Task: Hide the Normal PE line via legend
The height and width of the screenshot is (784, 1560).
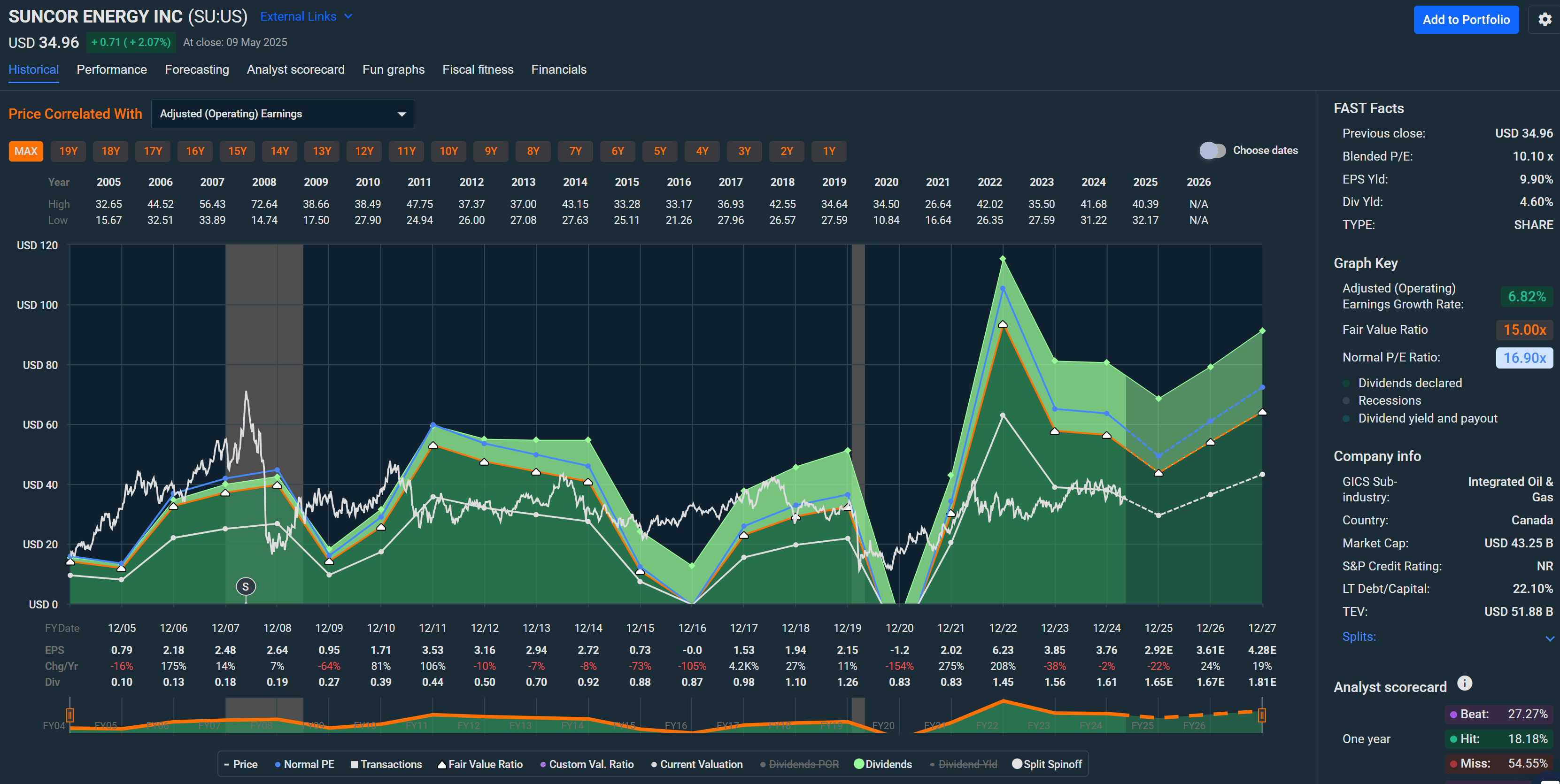Action: coord(305,764)
